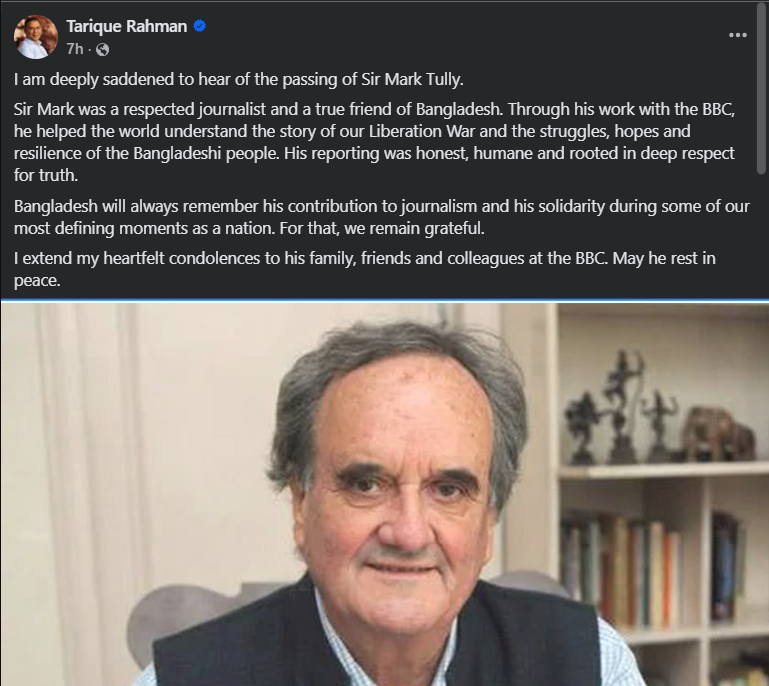Click the blue verified badge

point(200,27)
